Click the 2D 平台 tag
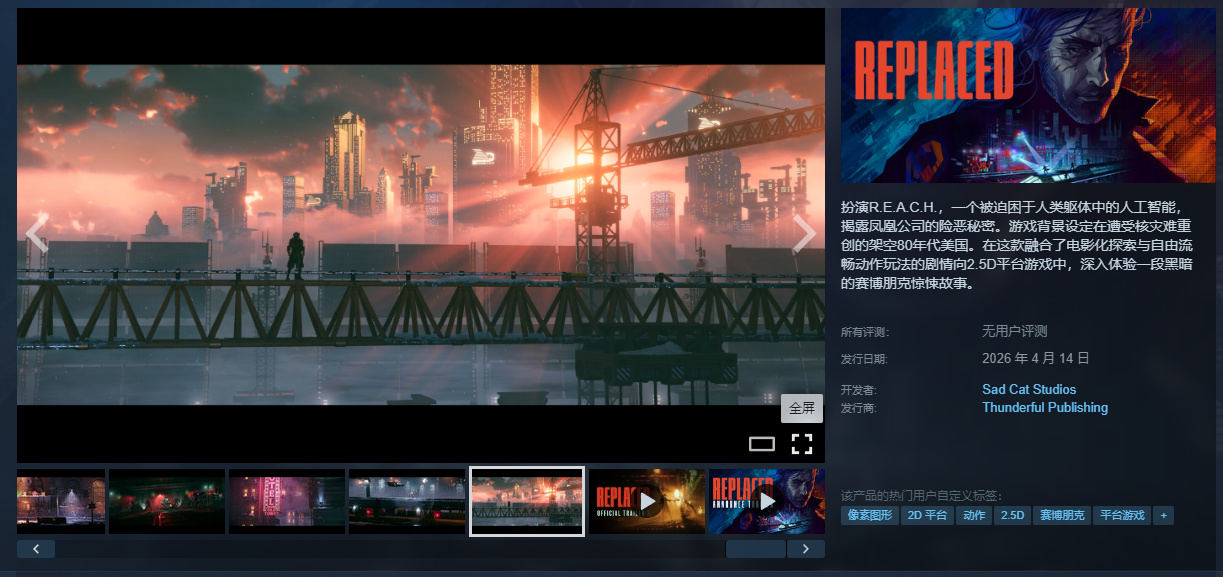The height and width of the screenshot is (577, 1223). pos(926,516)
